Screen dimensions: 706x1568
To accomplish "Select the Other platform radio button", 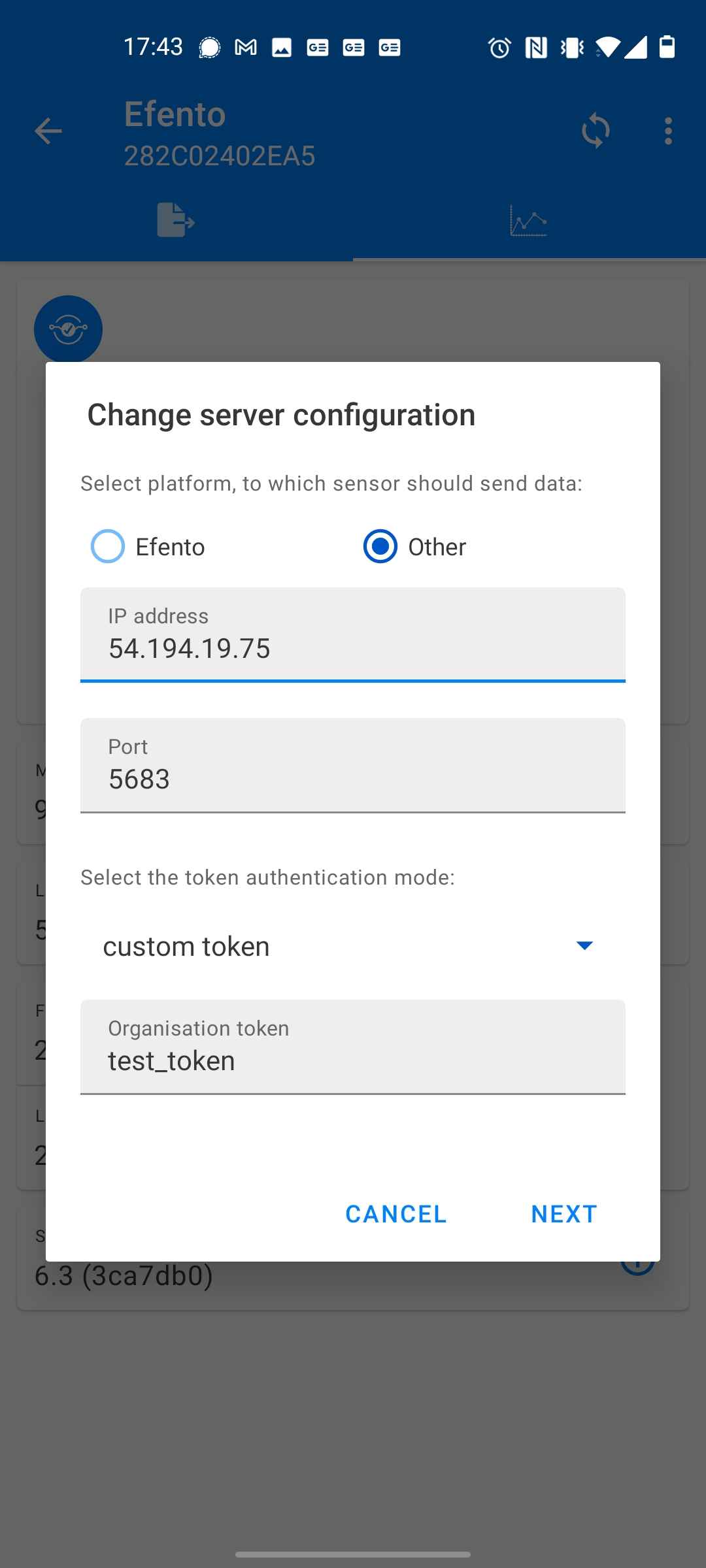I will 380,547.
